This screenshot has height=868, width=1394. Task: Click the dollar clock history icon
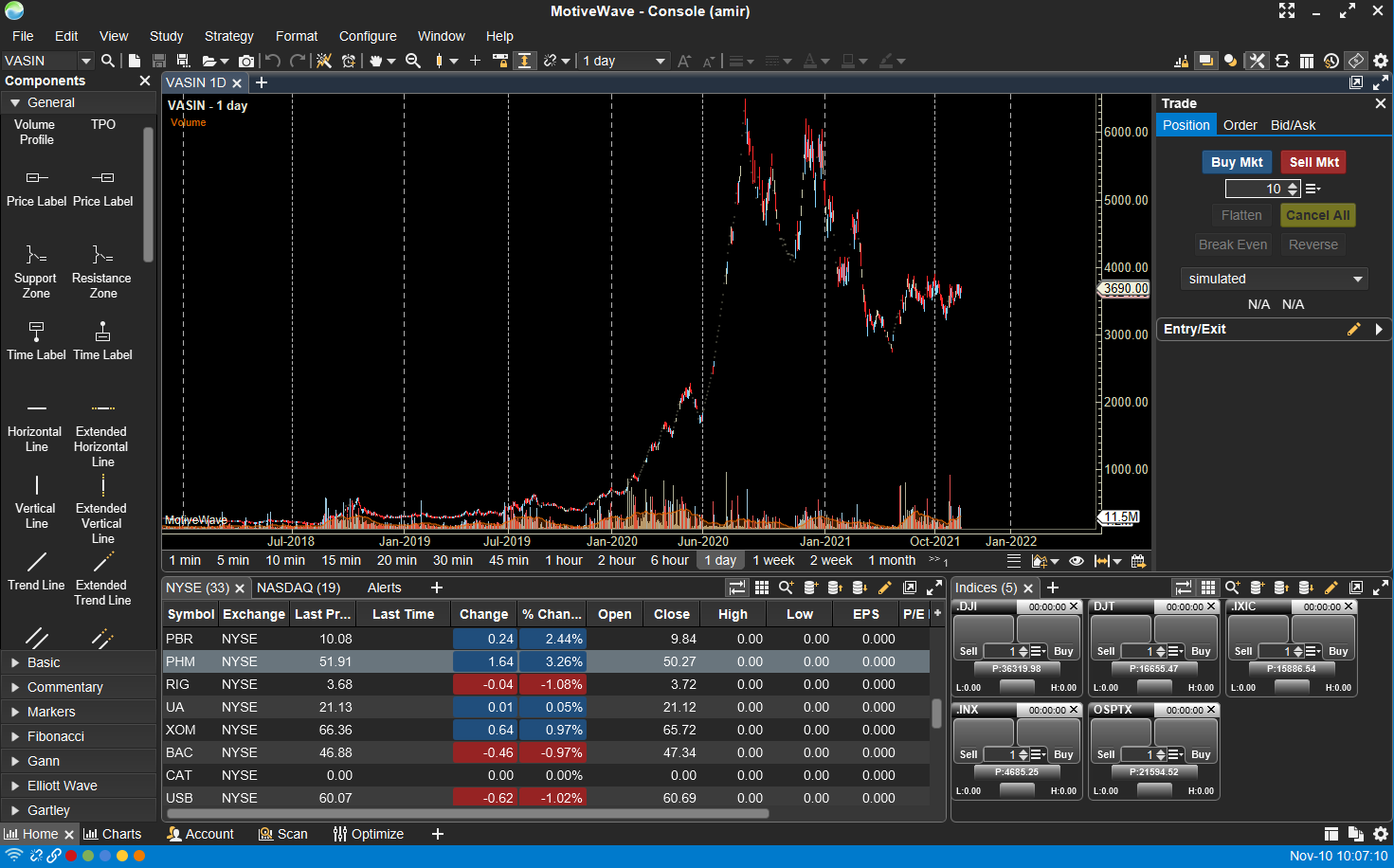click(1331, 61)
